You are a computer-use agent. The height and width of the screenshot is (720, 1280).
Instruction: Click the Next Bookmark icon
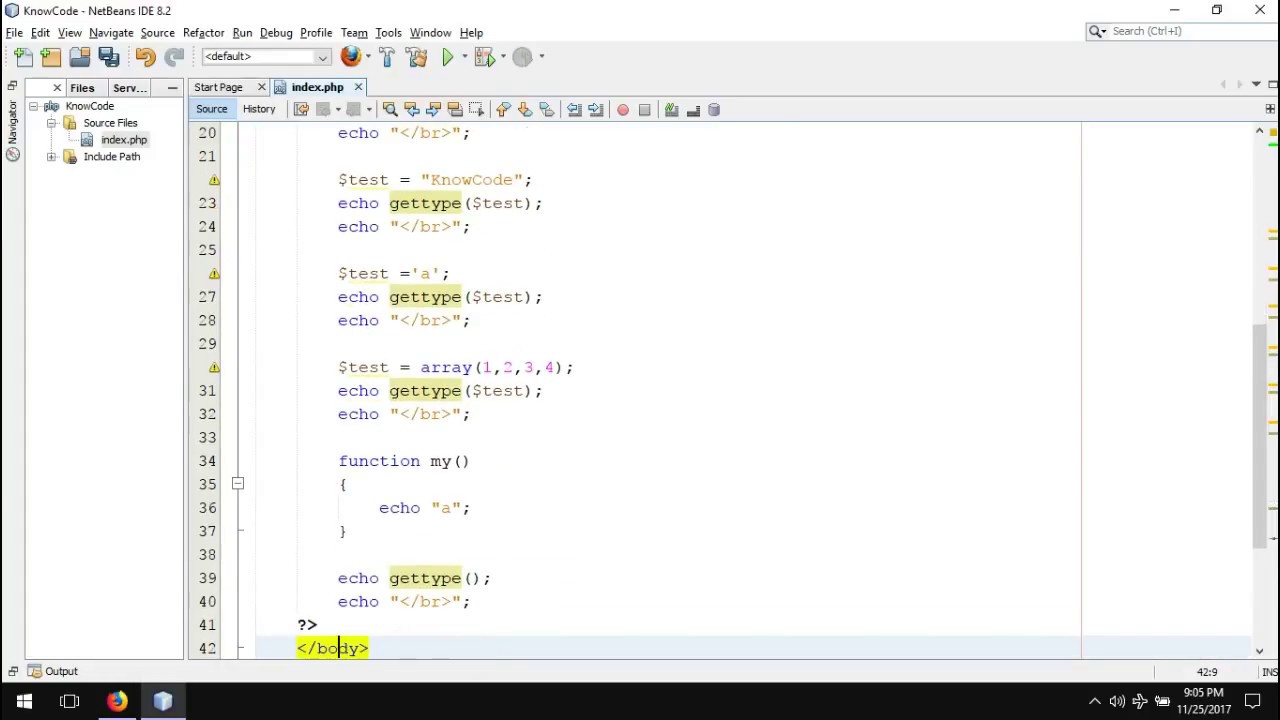(524, 110)
